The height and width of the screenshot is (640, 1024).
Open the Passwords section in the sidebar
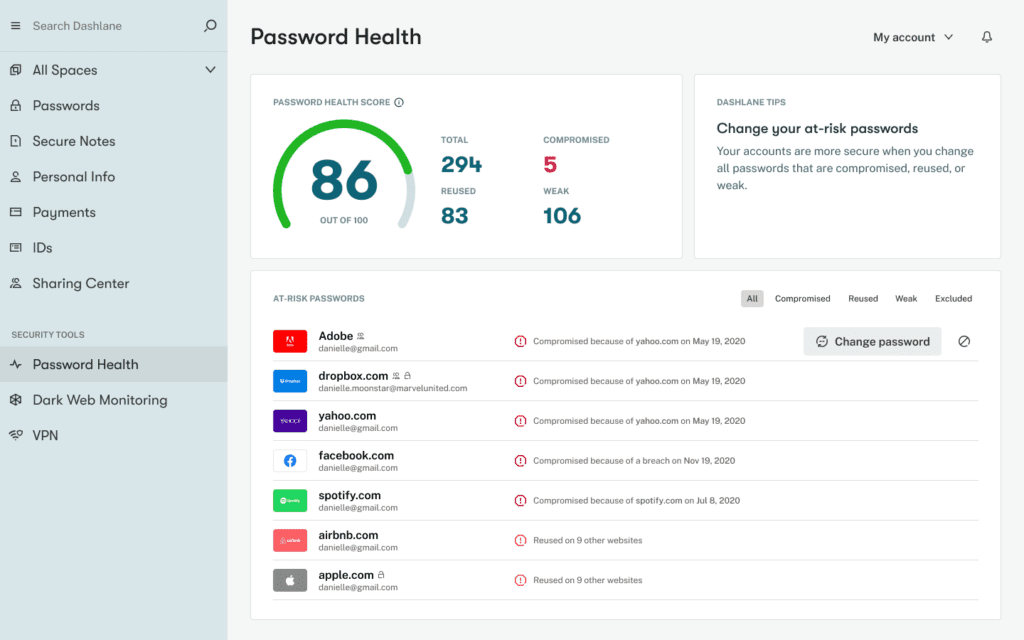coord(68,105)
